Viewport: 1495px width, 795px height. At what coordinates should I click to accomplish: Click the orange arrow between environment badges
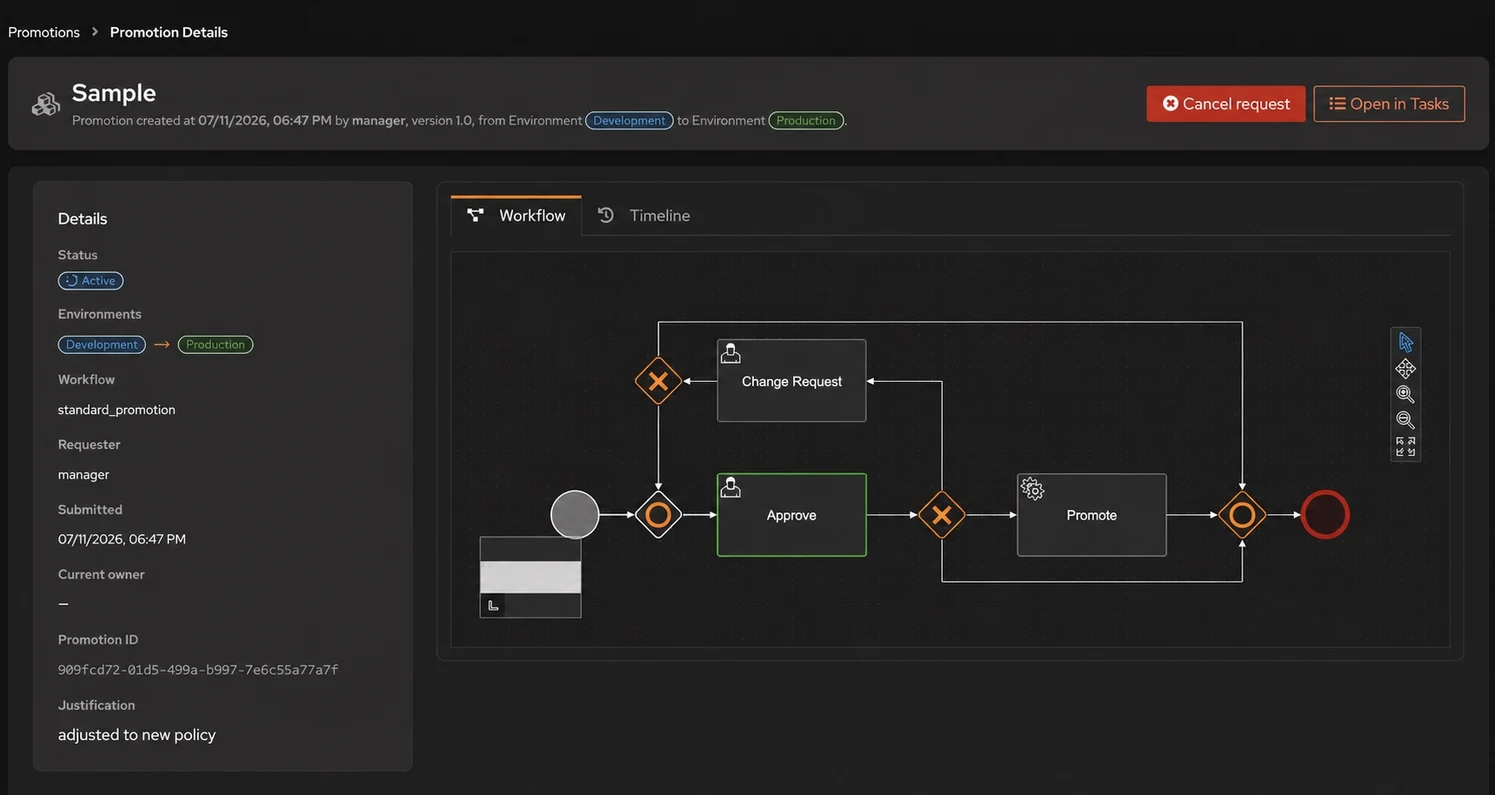click(x=162, y=344)
